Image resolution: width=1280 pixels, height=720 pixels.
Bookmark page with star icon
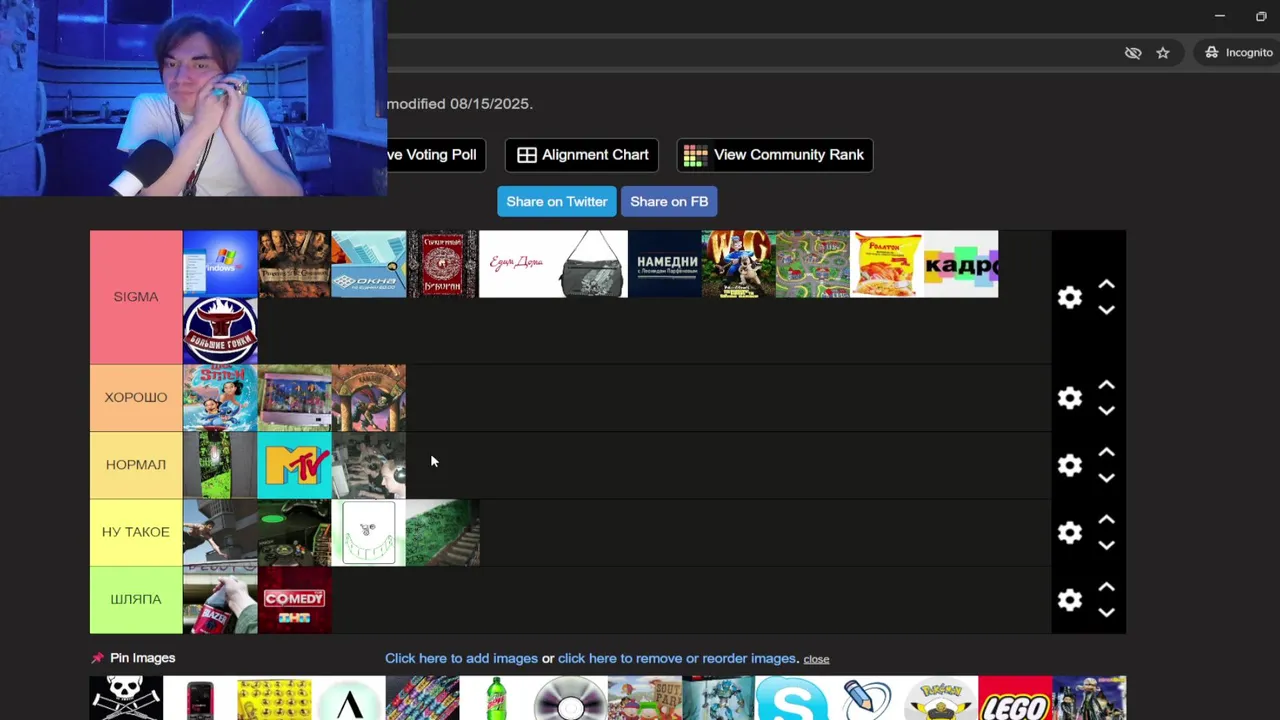pyautogui.click(x=1163, y=53)
